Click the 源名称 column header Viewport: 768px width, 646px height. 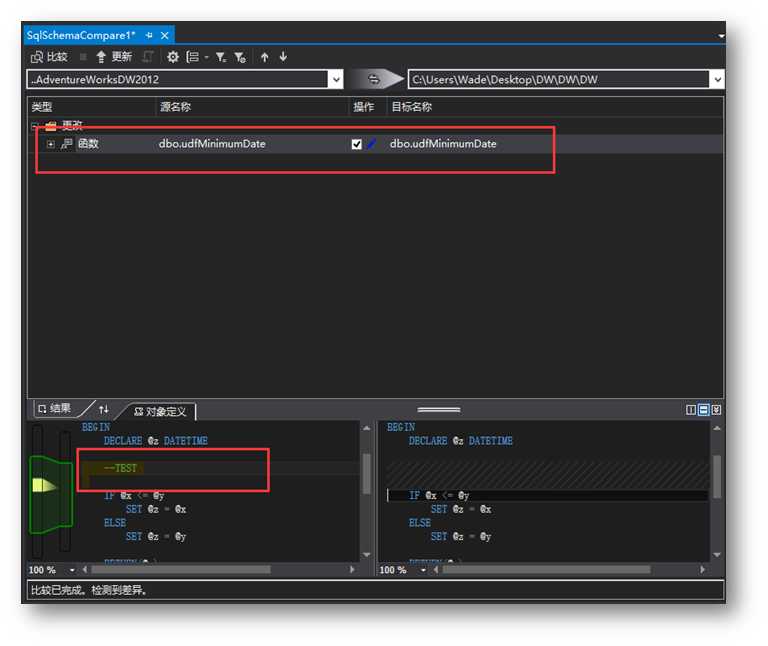tap(252, 107)
